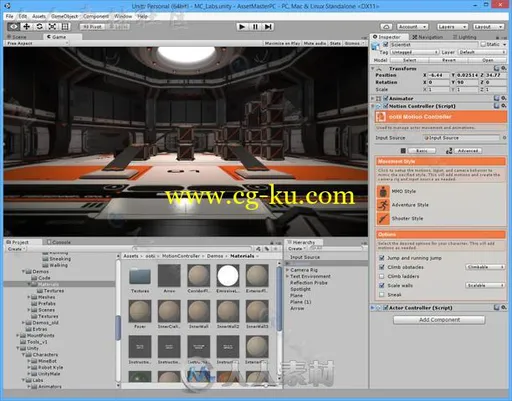Select the Arrow material thumbnail

click(x=169, y=276)
